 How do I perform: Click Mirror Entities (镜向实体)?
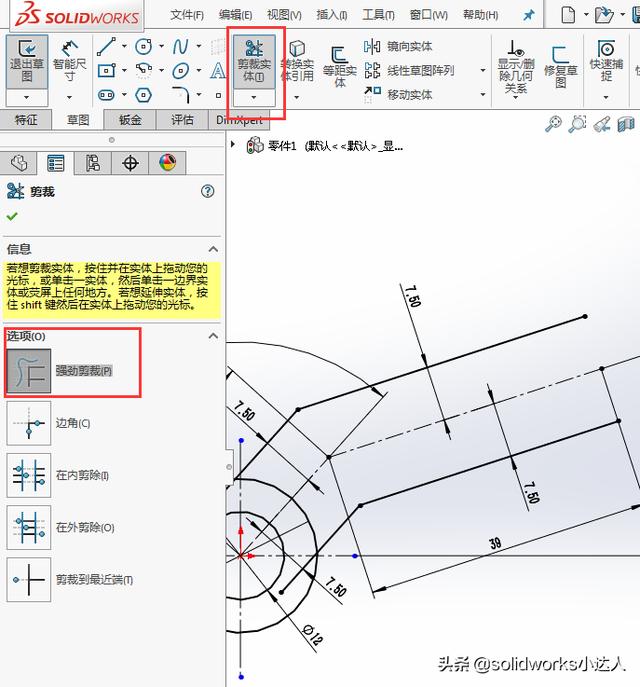(398, 46)
